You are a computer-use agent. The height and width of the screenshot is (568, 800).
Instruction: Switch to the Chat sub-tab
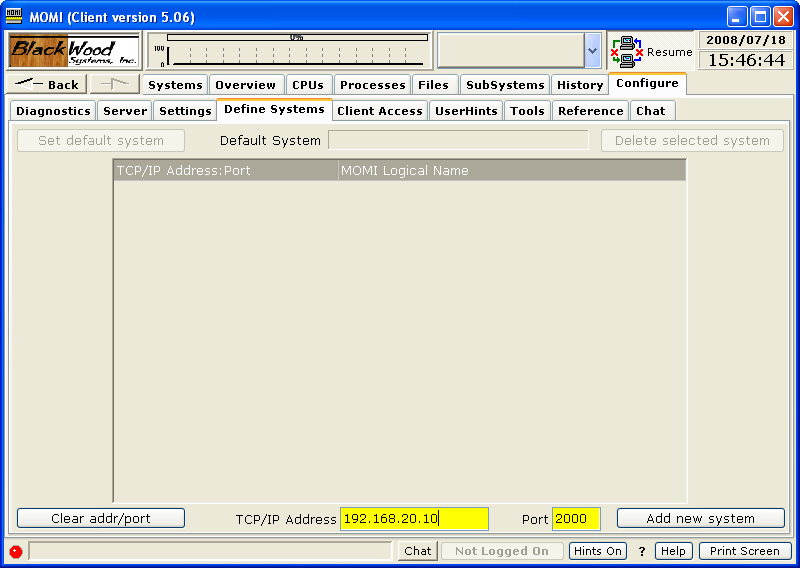[651, 111]
